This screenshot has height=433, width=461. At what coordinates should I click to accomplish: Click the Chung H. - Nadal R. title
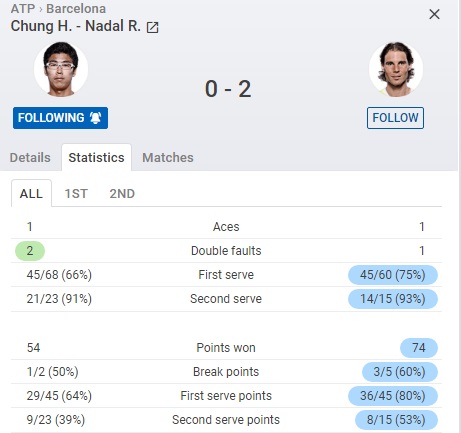[75, 26]
